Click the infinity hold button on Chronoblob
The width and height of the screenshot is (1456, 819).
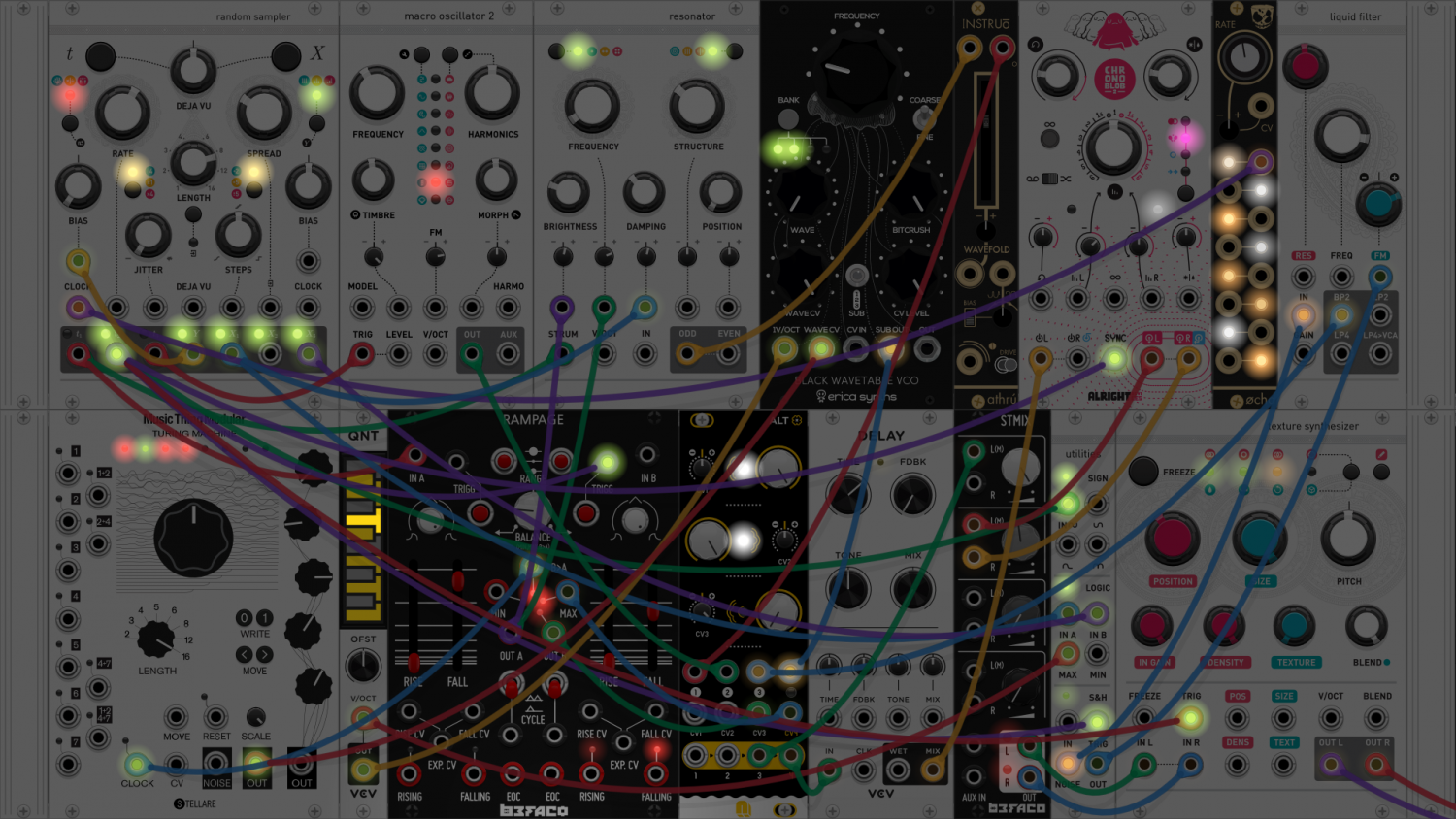1049,138
